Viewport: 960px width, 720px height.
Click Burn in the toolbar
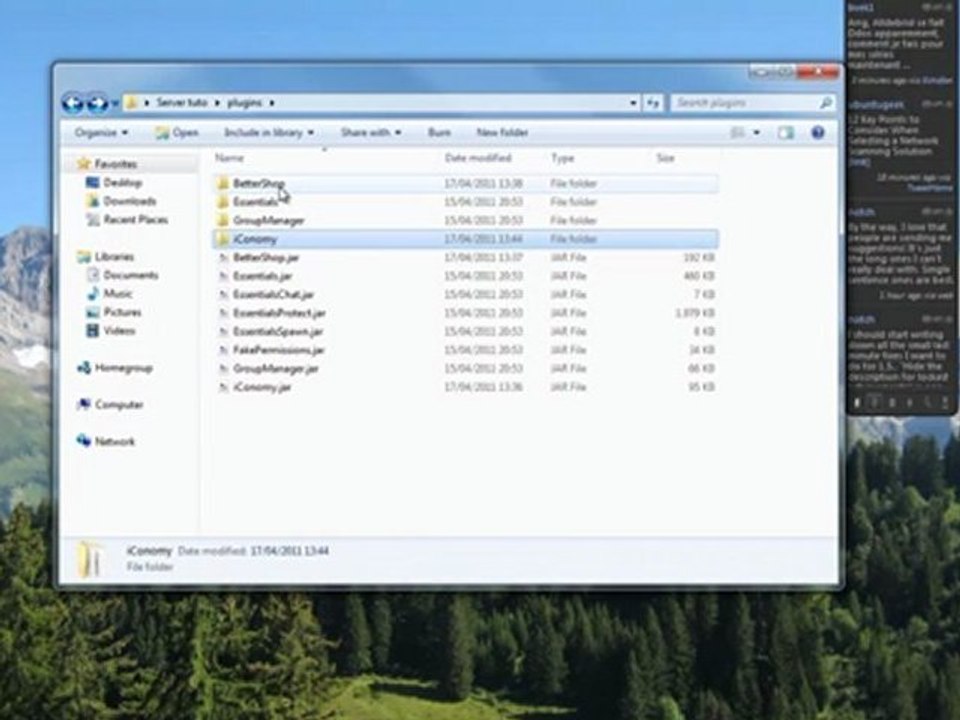coord(439,132)
